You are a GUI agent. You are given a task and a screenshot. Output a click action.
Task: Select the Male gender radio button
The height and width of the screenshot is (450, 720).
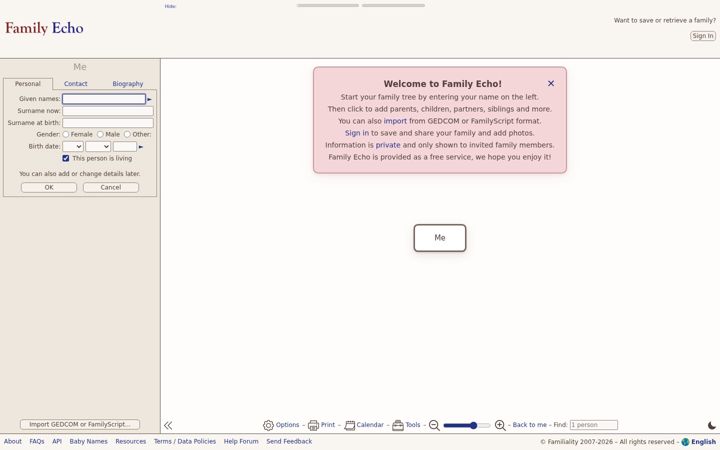click(100, 135)
